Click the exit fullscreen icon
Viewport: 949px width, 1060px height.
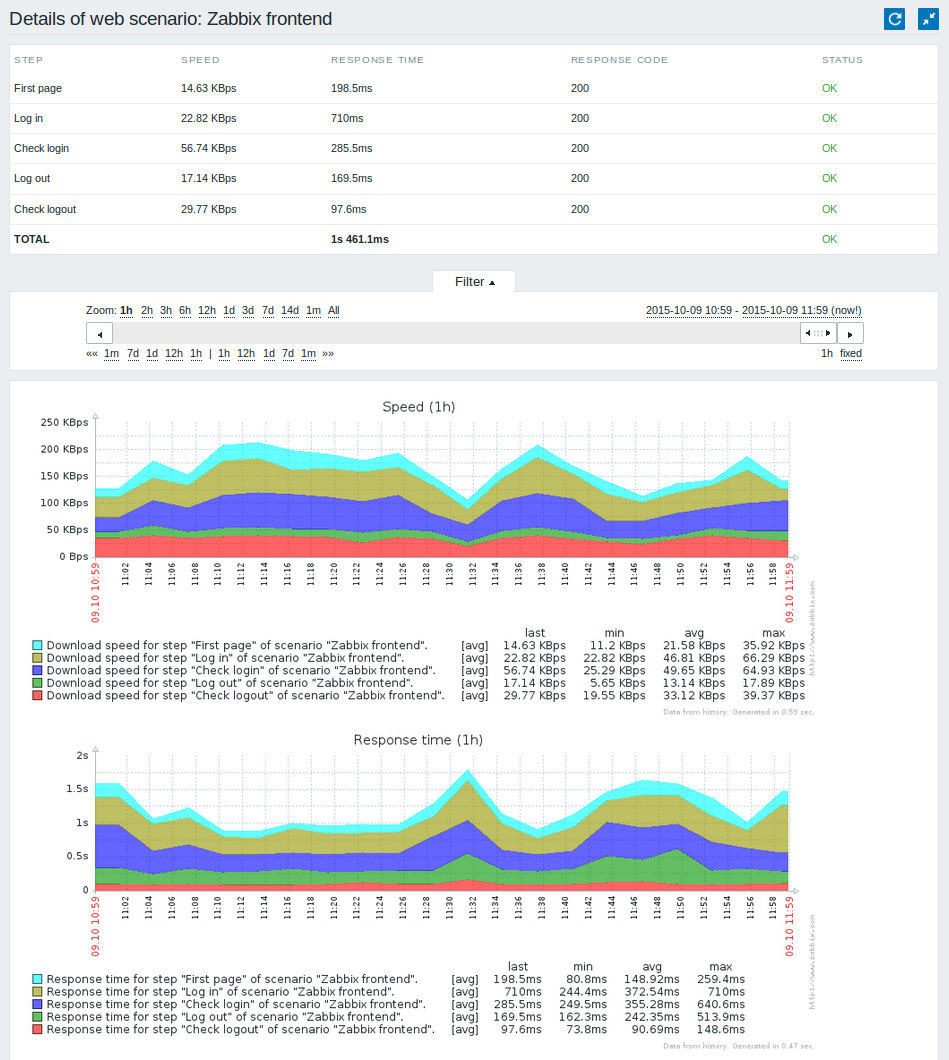click(929, 19)
